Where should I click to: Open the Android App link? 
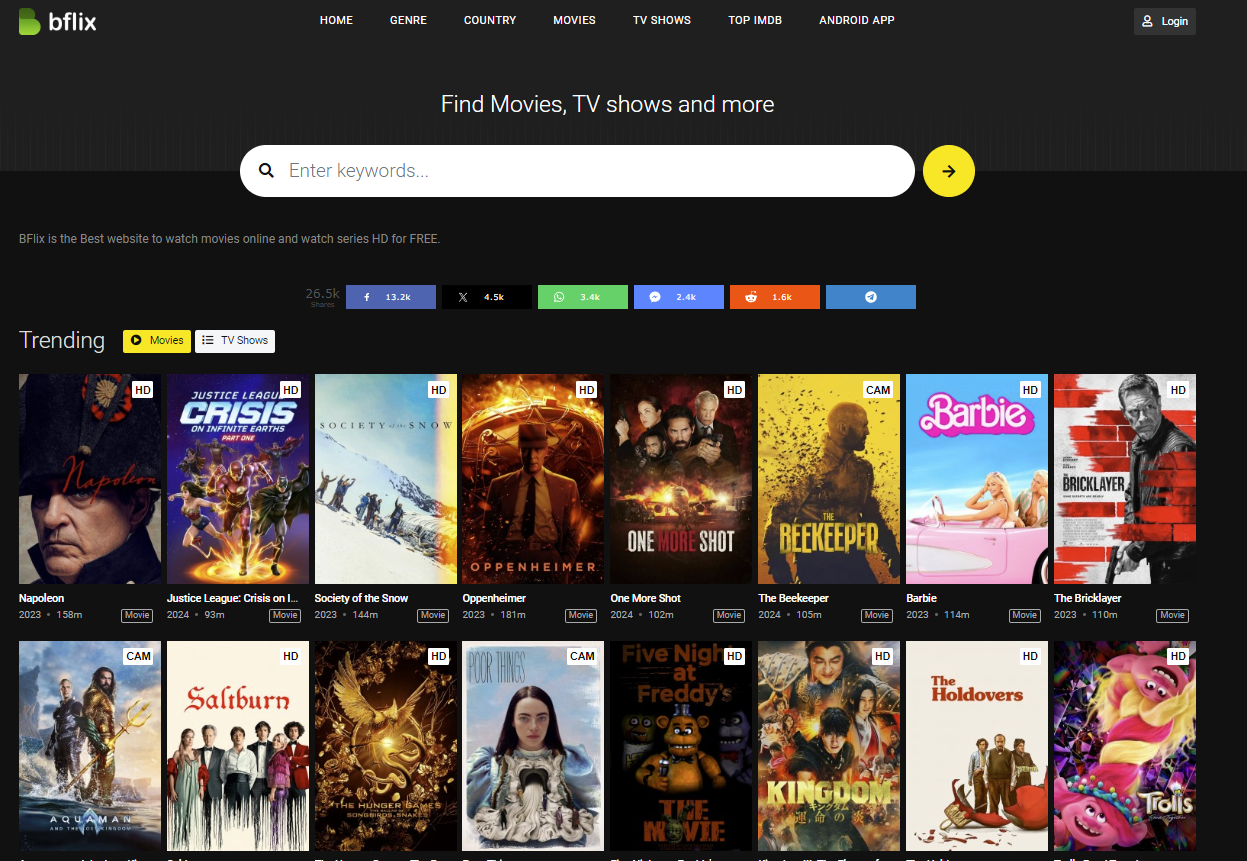pos(857,20)
